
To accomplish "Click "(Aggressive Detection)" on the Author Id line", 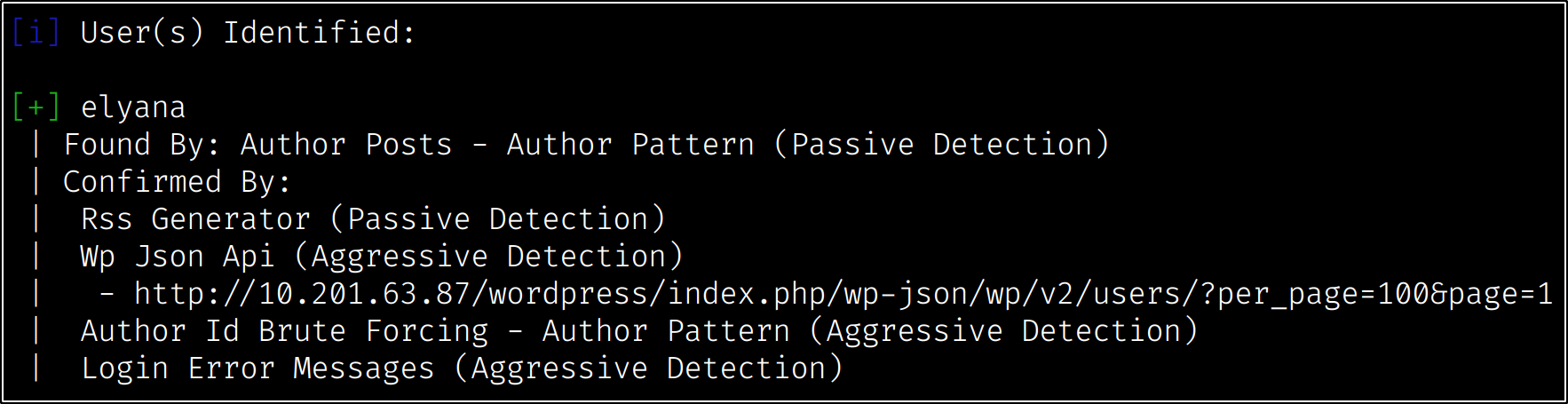I will click(1003, 331).
